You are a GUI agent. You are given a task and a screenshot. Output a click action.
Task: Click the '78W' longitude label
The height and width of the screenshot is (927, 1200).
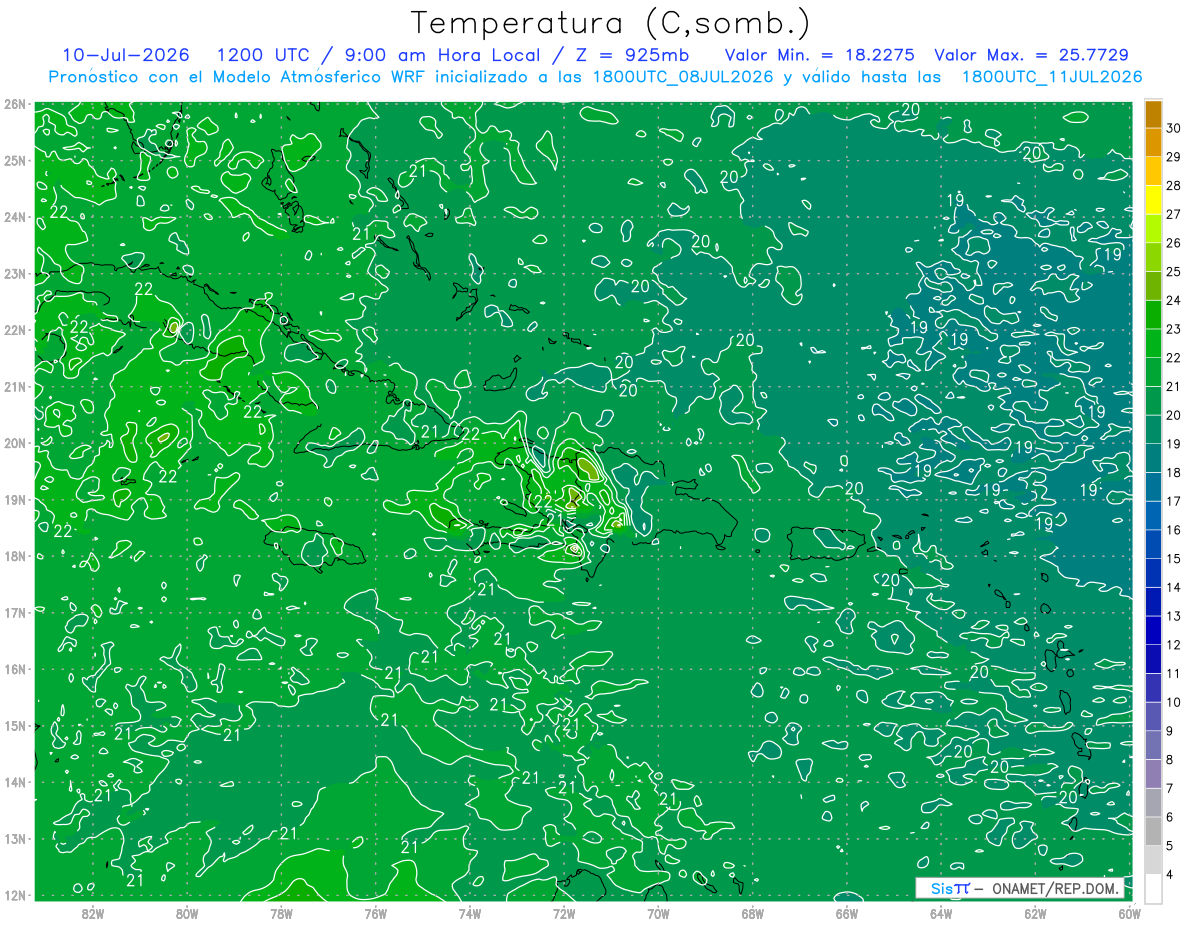pos(281,913)
